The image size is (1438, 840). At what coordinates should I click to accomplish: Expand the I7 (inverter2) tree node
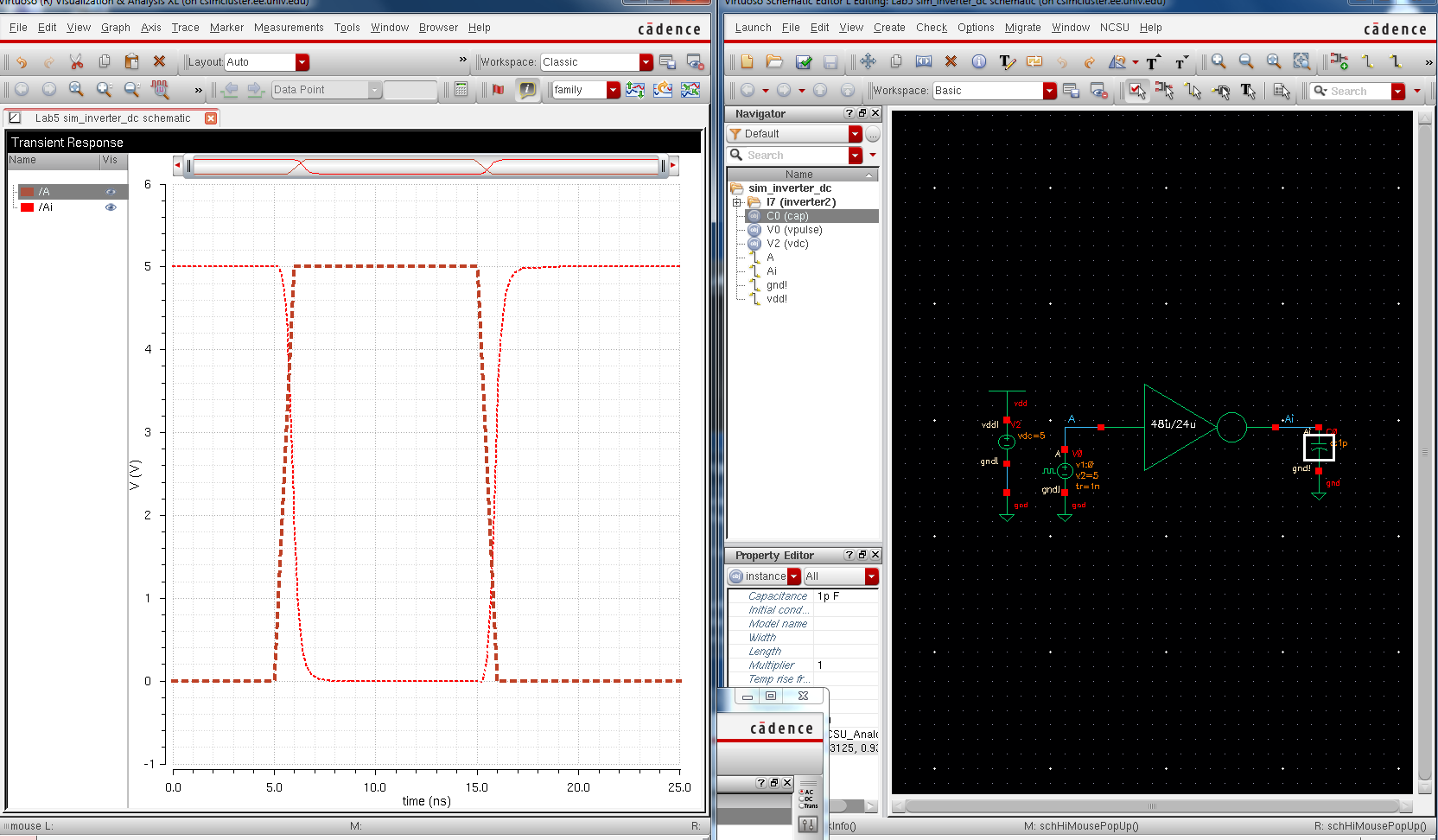(737, 202)
